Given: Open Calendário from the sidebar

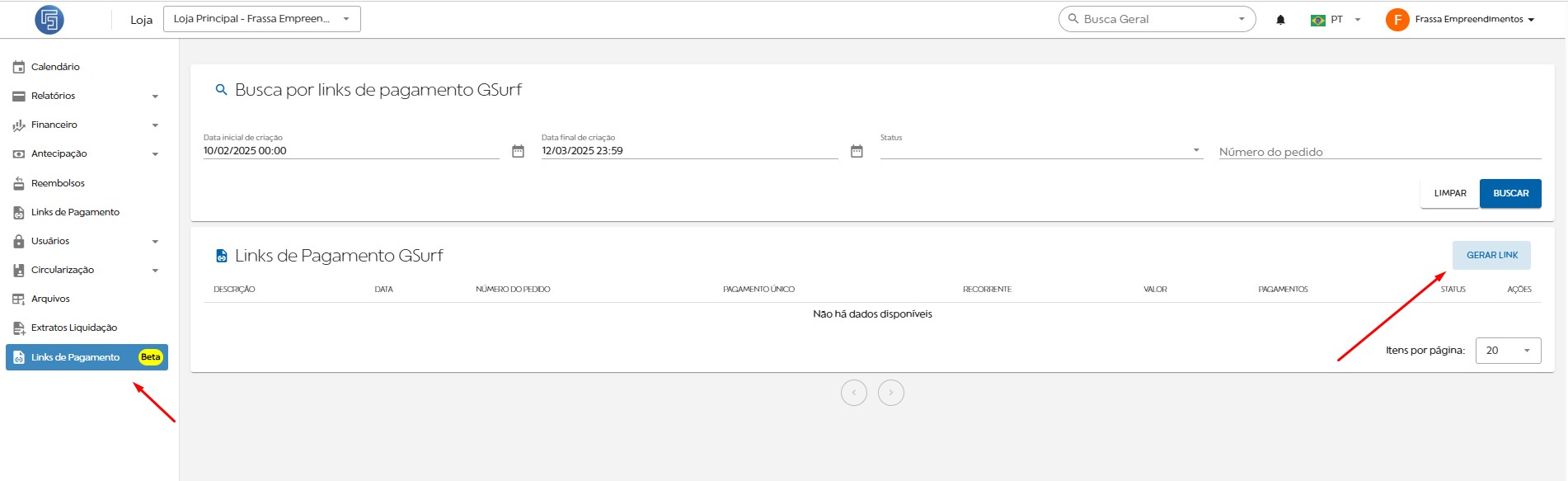Looking at the screenshot, I should pyautogui.click(x=55, y=67).
